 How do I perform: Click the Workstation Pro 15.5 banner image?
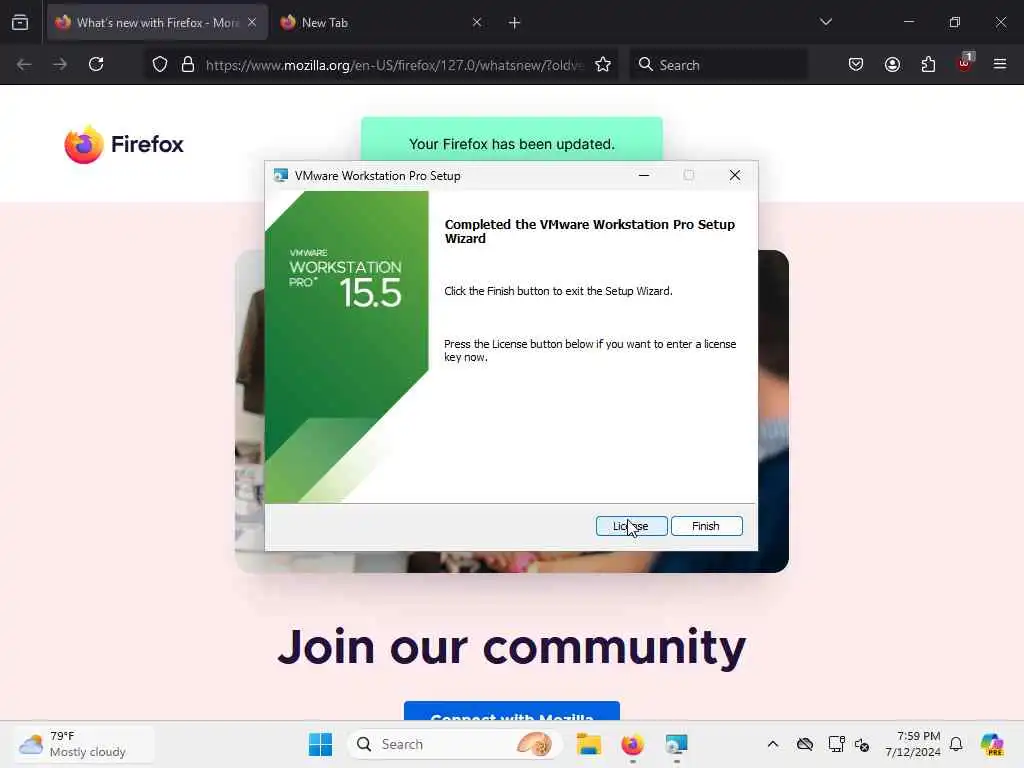(347, 347)
